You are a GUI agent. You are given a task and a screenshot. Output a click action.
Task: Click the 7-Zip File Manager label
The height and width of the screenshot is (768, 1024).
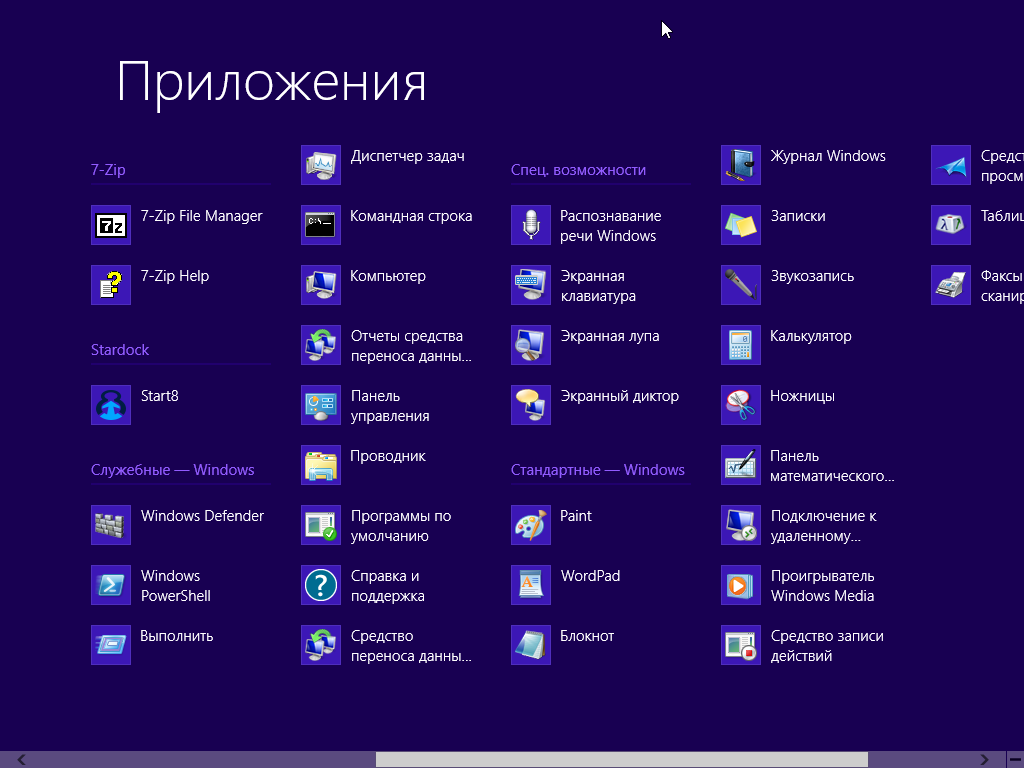202,216
